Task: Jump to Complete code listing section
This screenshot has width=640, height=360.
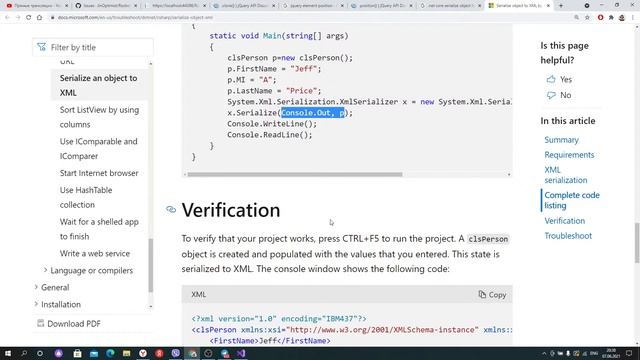Action: 572,200
